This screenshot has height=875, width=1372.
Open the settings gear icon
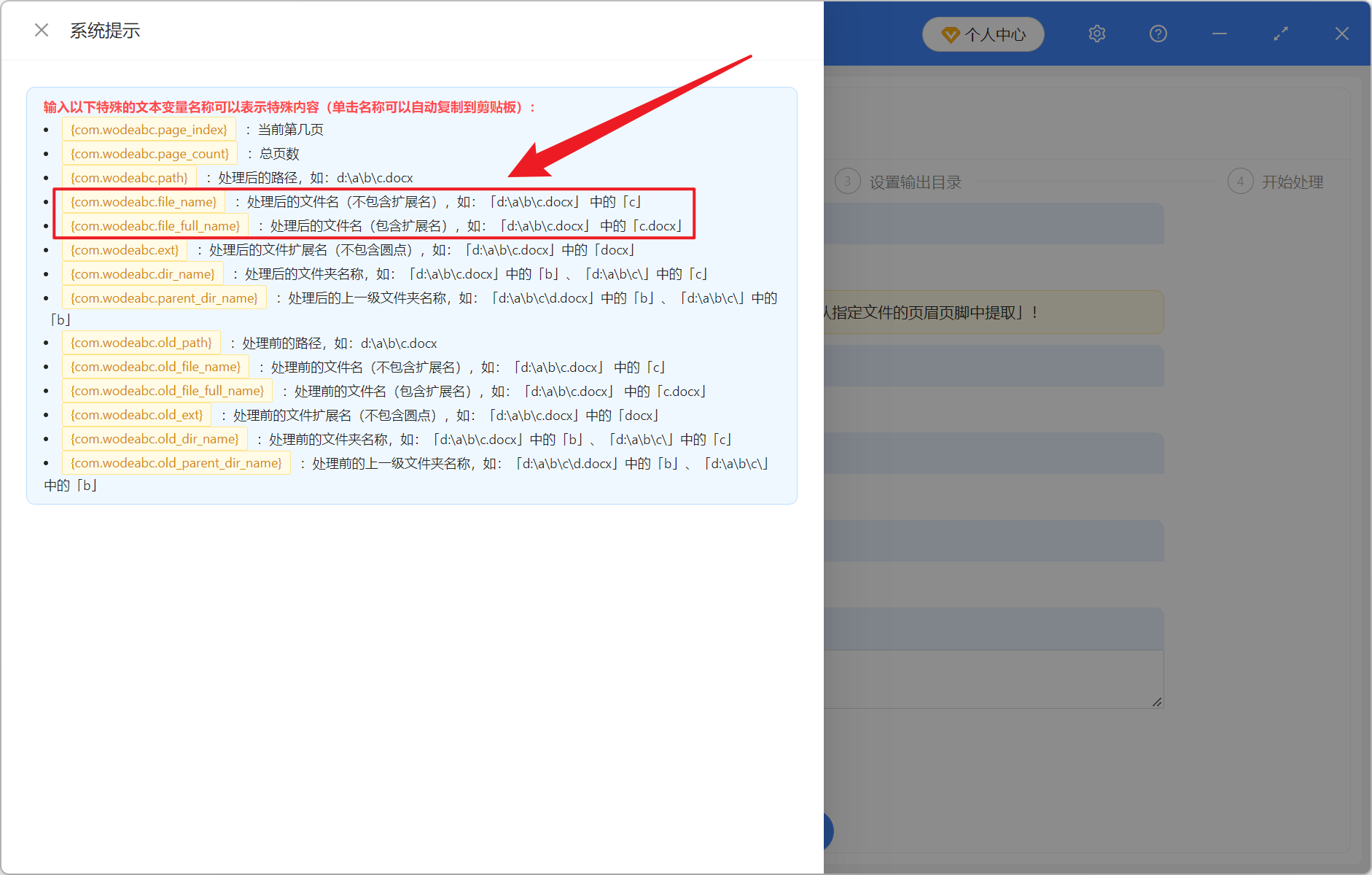pos(1096,34)
